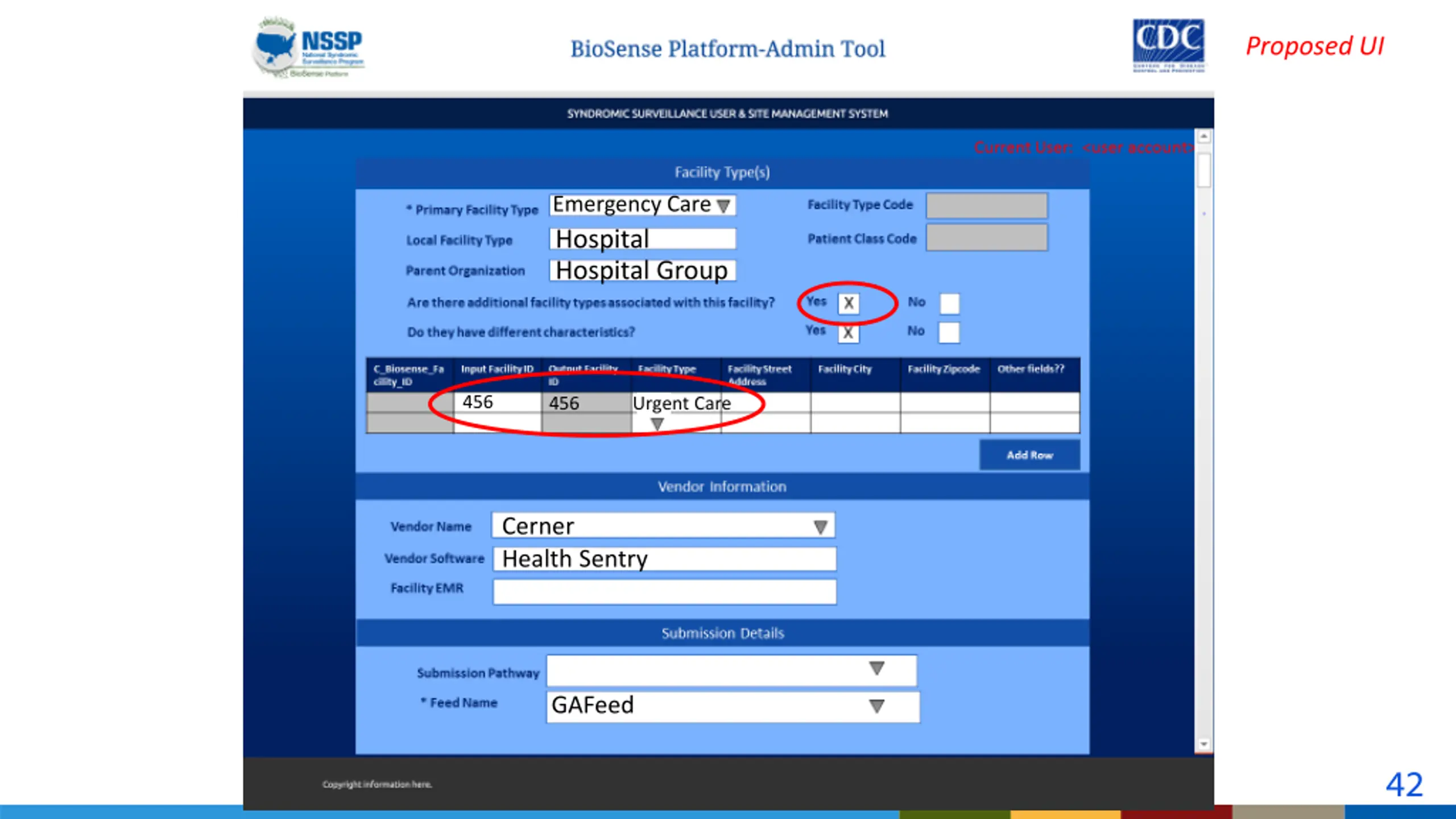The height and width of the screenshot is (819, 1456).
Task: Open Urgent Care facility type dropdown arrow
Action: tap(657, 424)
